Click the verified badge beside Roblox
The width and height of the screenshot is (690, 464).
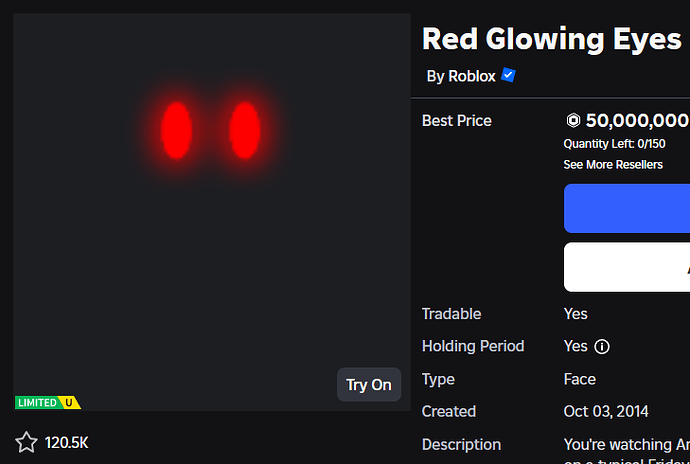pos(509,76)
